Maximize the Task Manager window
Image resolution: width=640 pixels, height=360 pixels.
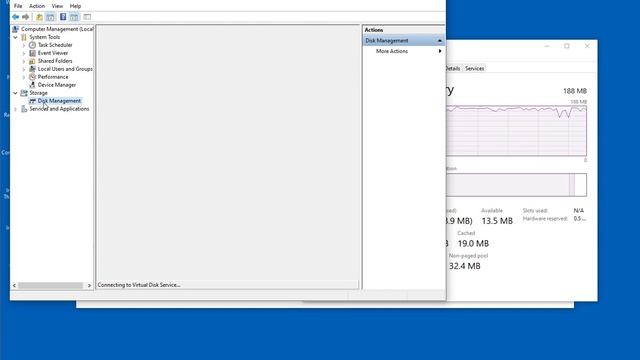[x=567, y=46]
